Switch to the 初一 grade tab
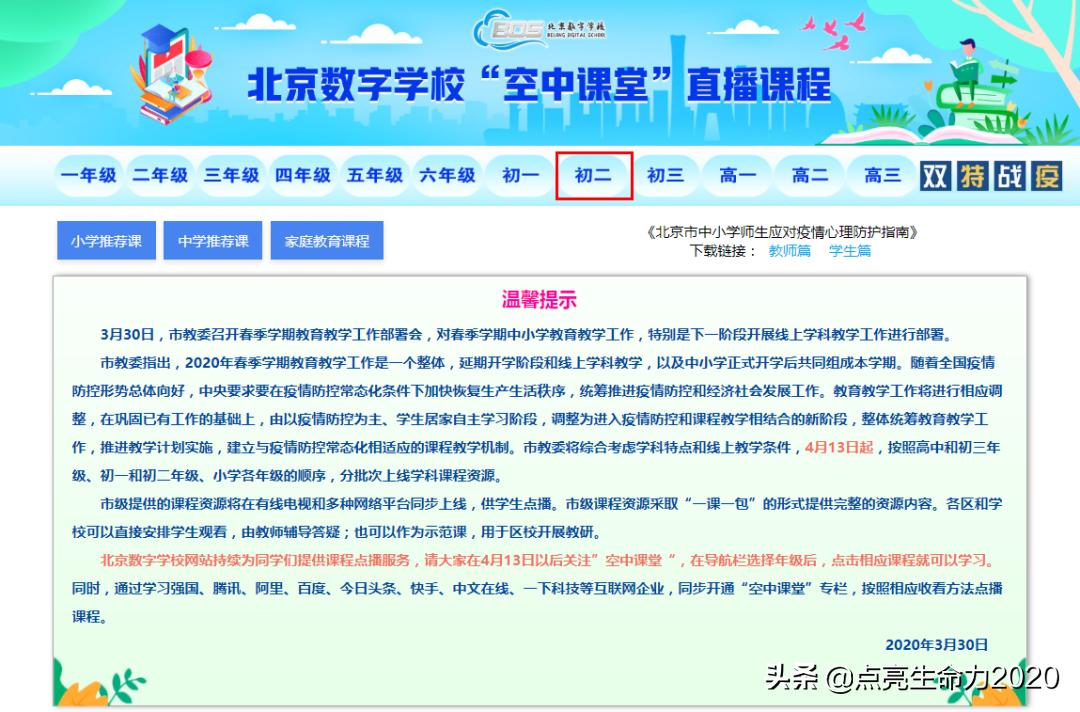The height and width of the screenshot is (712, 1080). click(x=520, y=175)
